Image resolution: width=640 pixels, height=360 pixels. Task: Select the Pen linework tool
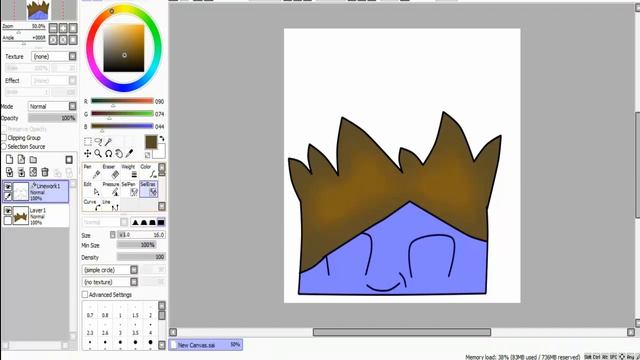(x=92, y=172)
